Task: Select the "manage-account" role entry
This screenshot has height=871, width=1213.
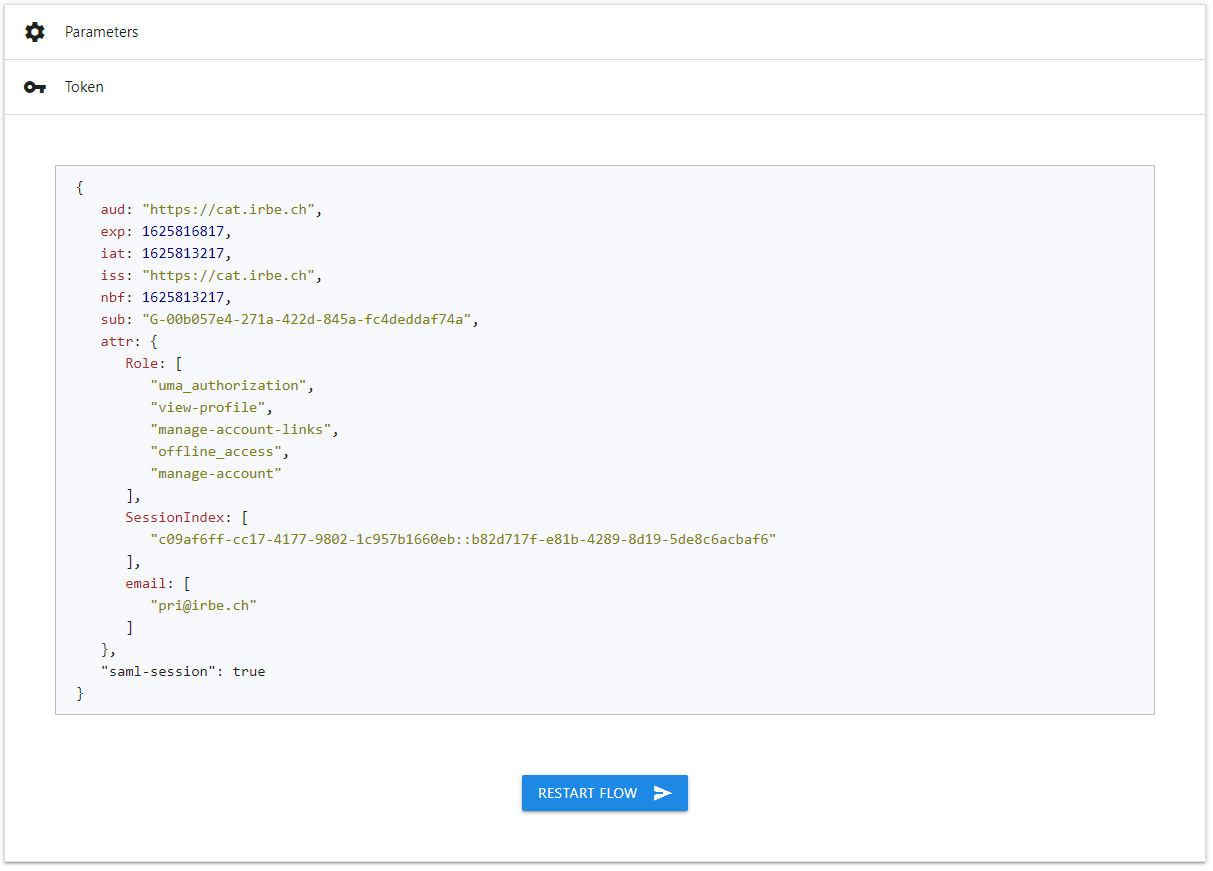Action: (217, 474)
